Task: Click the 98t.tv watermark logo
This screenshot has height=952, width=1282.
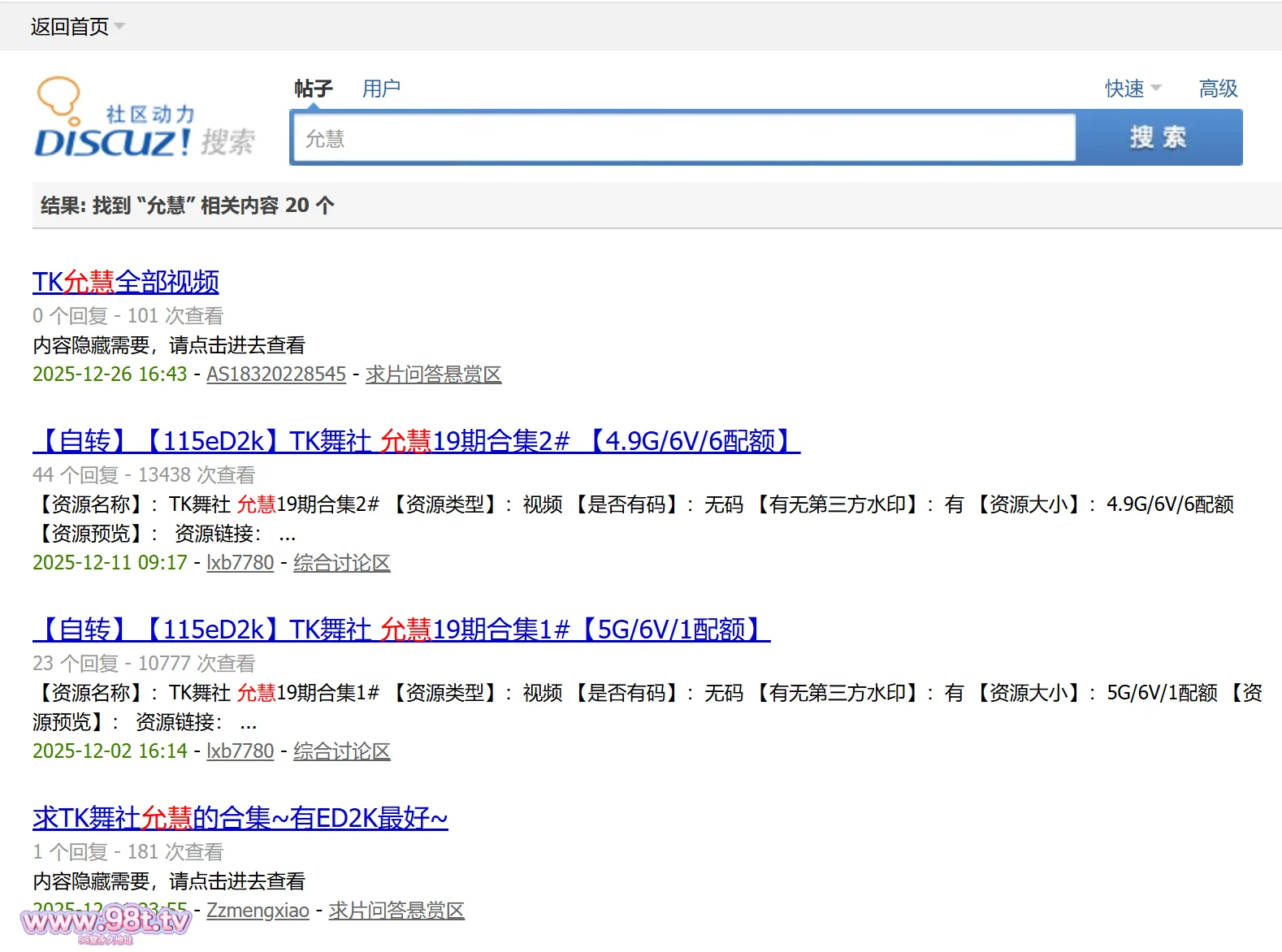Action: click(x=106, y=923)
